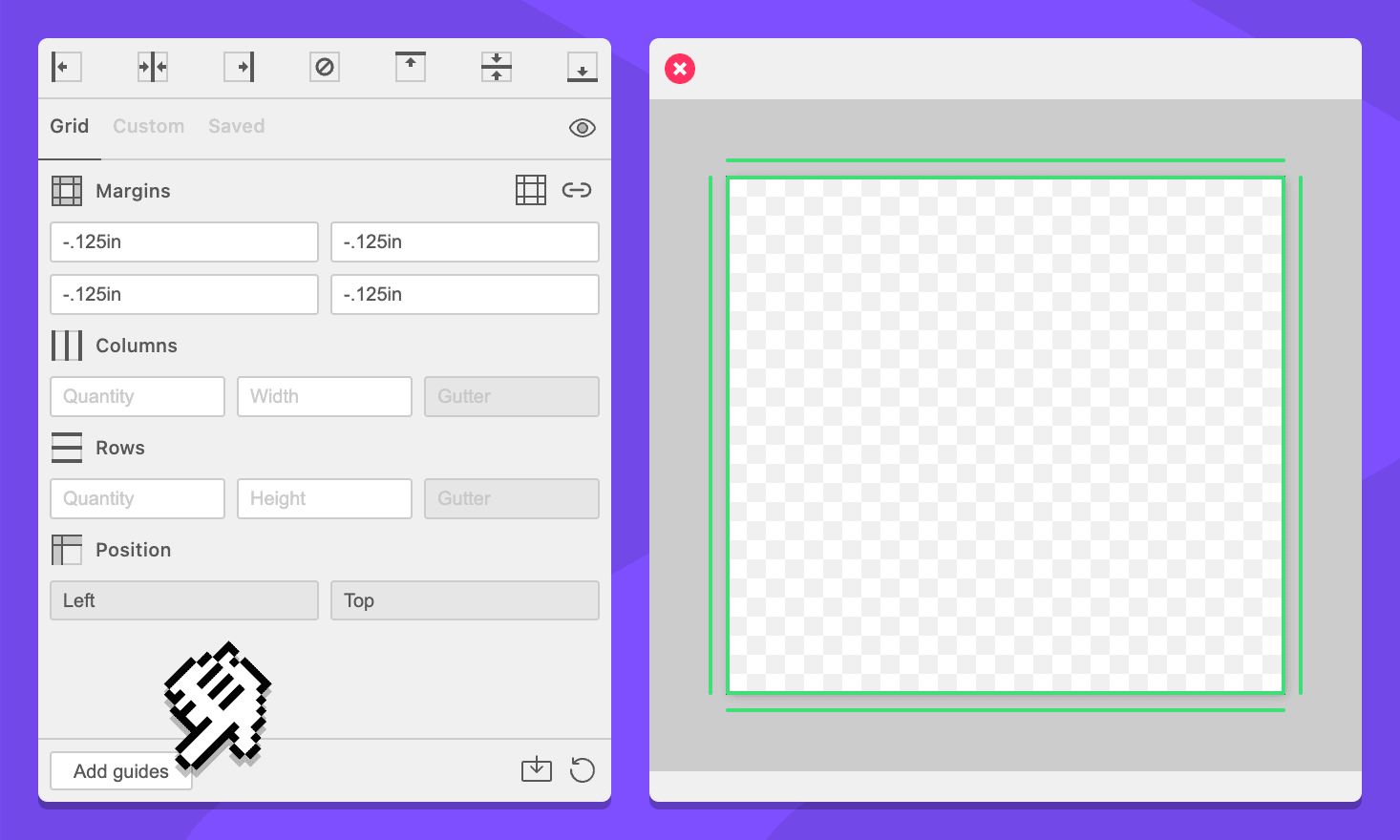Add a guide to the top edge

[411, 67]
